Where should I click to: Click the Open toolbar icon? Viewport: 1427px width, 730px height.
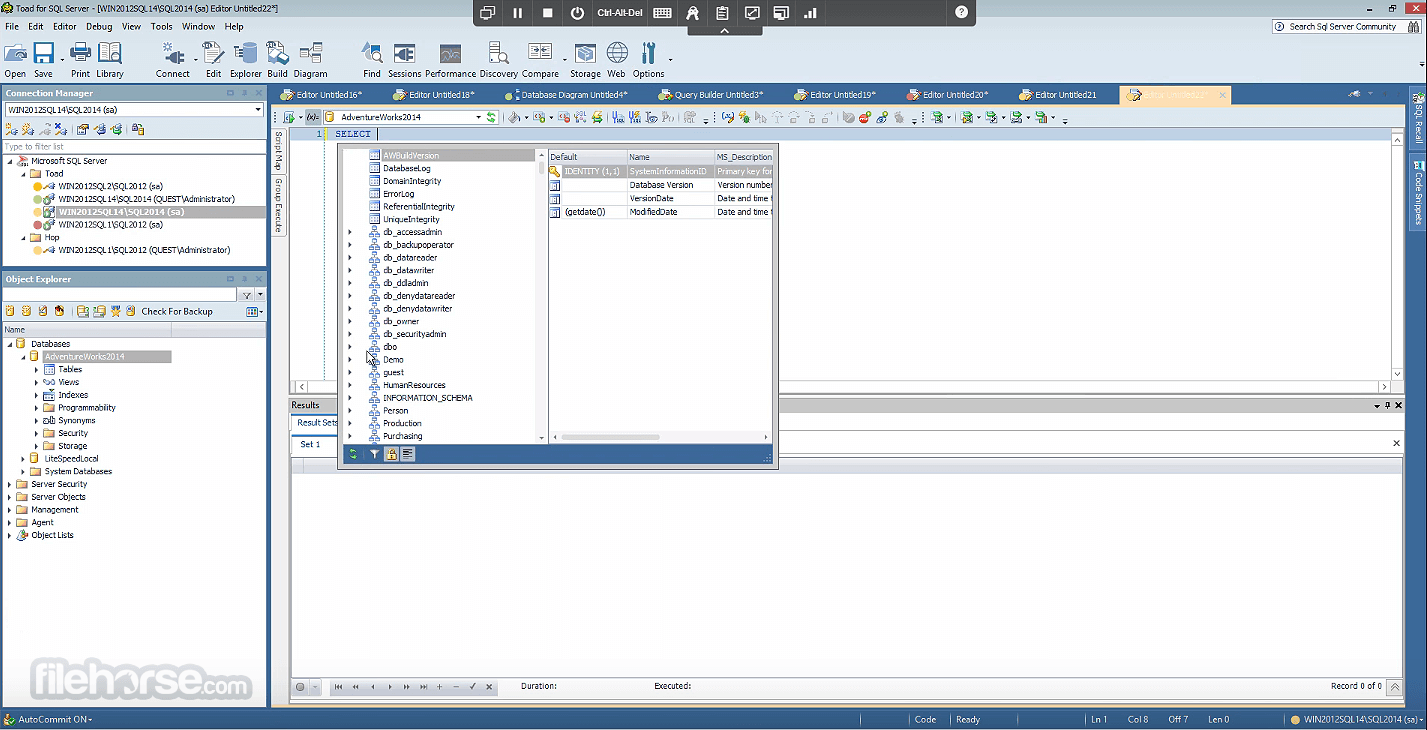tap(15, 60)
